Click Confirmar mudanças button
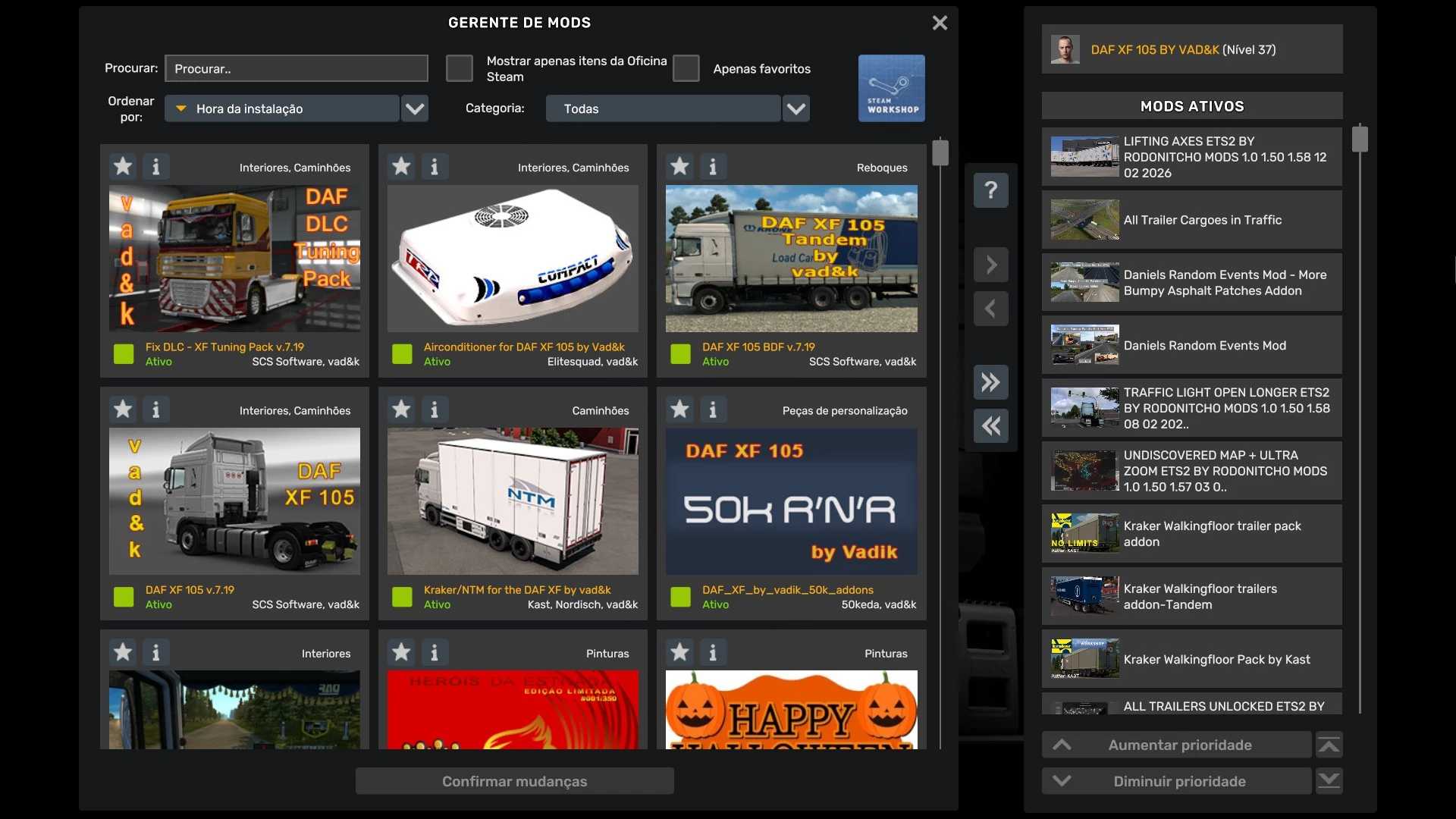 click(x=514, y=781)
